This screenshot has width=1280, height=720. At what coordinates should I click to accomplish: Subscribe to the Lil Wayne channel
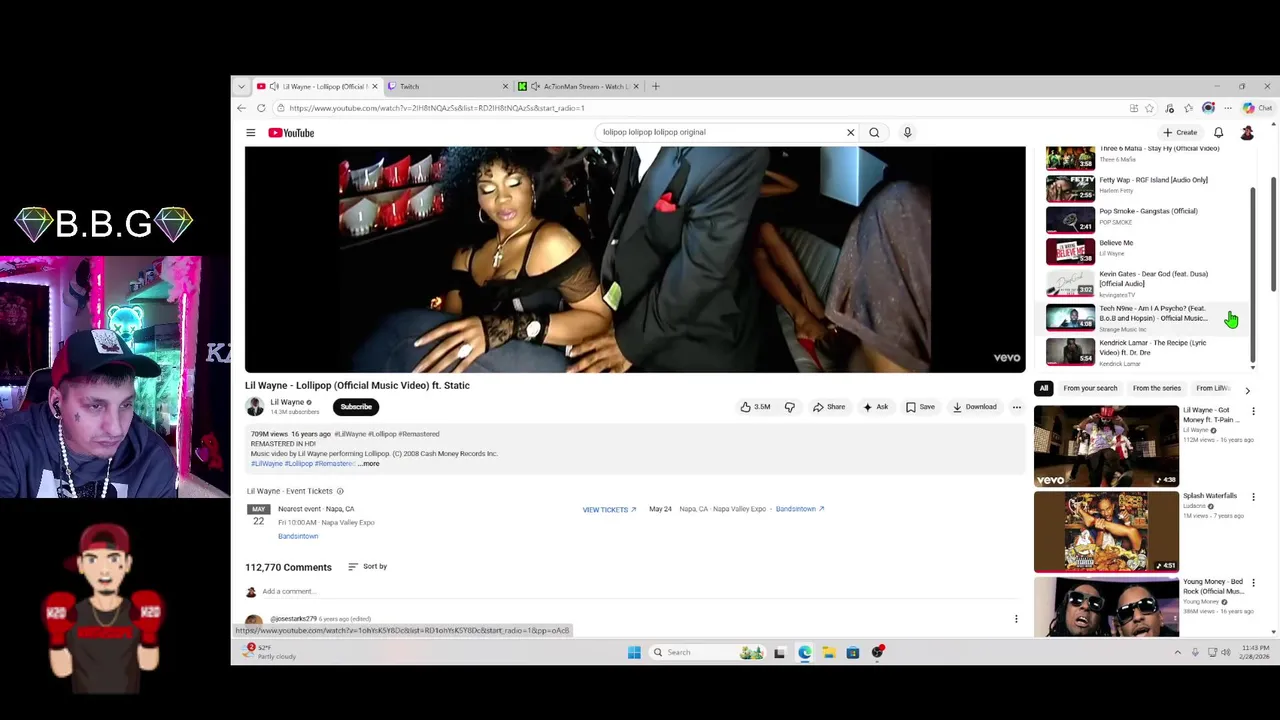(356, 407)
